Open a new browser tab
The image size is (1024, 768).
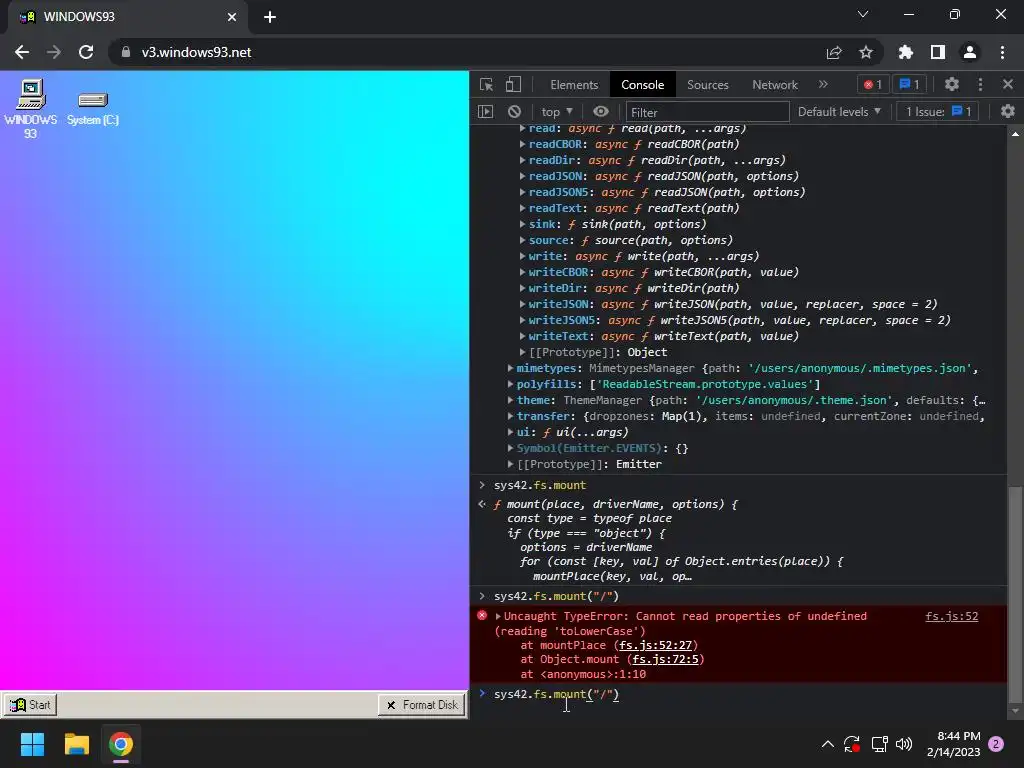(x=270, y=17)
